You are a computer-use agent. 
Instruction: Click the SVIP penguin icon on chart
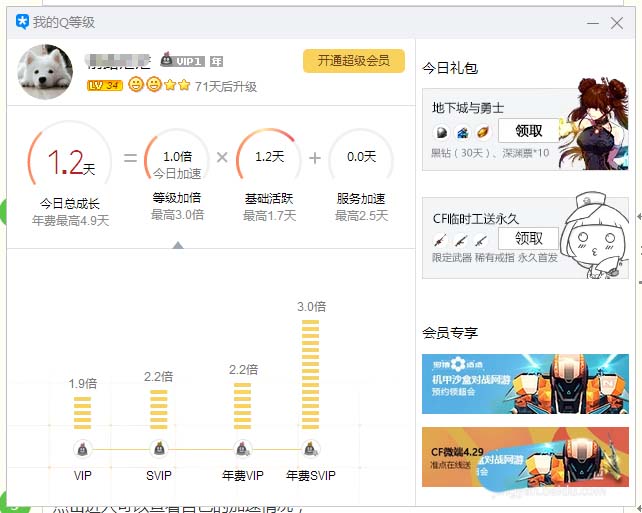(x=159, y=449)
